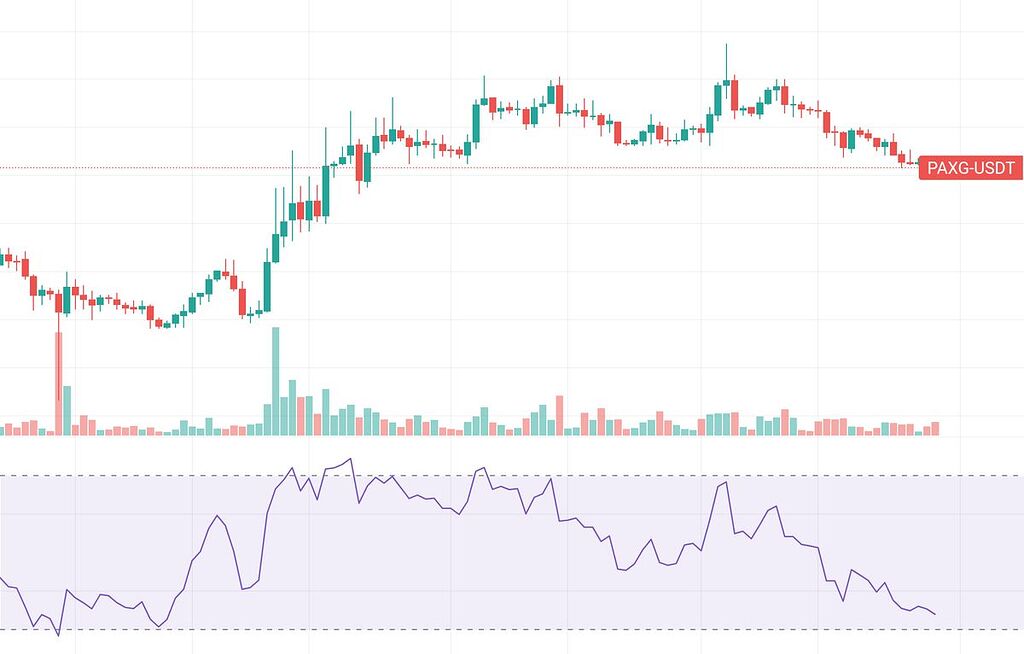
Task: Click the lowest trough of the RSI line
Action: coord(58,635)
